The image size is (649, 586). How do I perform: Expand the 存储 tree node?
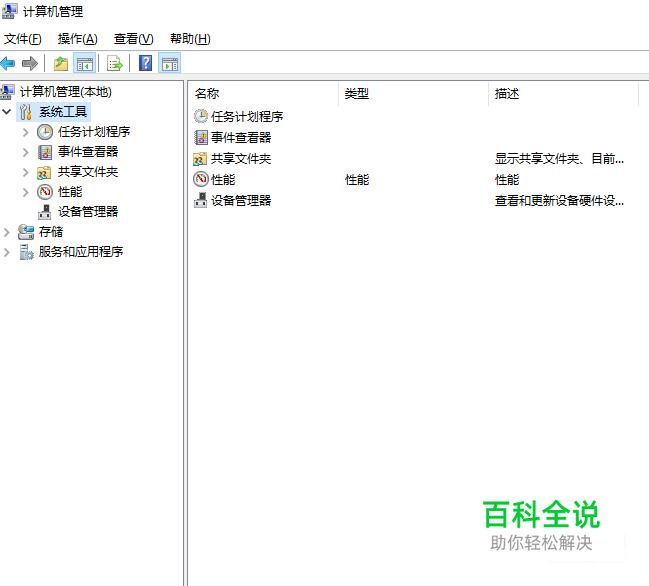tap(6, 232)
